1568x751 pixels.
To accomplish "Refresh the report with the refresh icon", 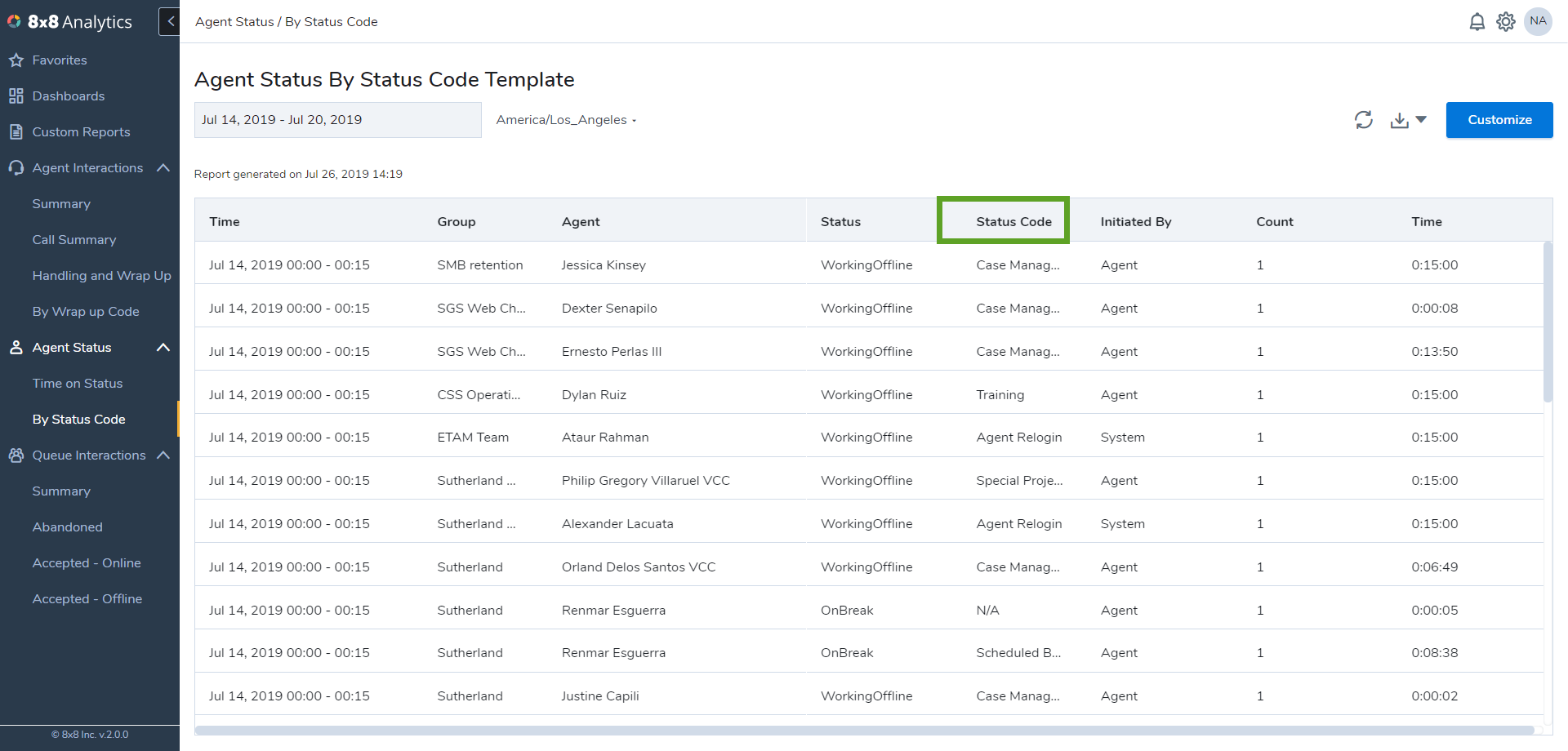I will point(1364,120).
